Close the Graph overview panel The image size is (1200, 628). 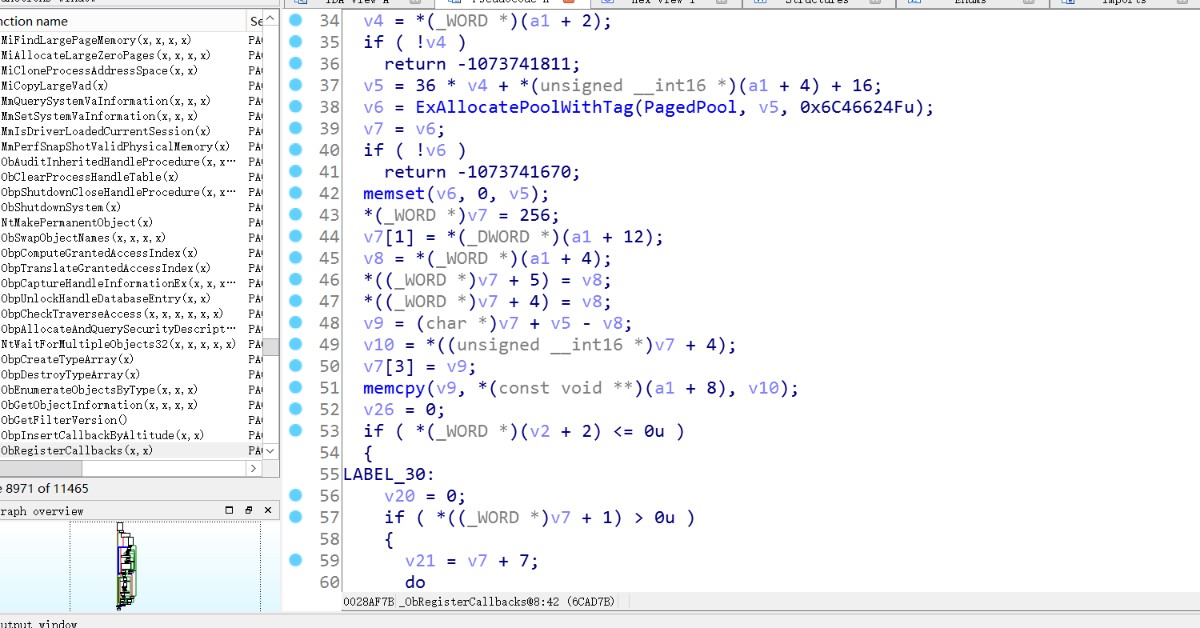[267, 510]
